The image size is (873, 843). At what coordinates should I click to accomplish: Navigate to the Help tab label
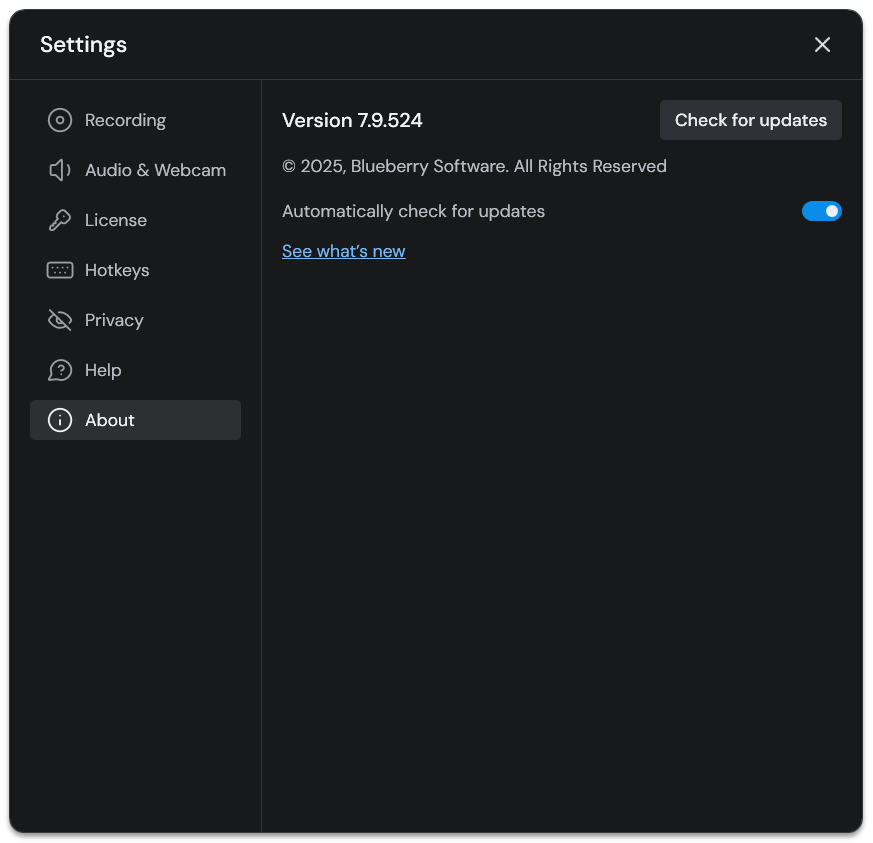click(x=103, y=370)
